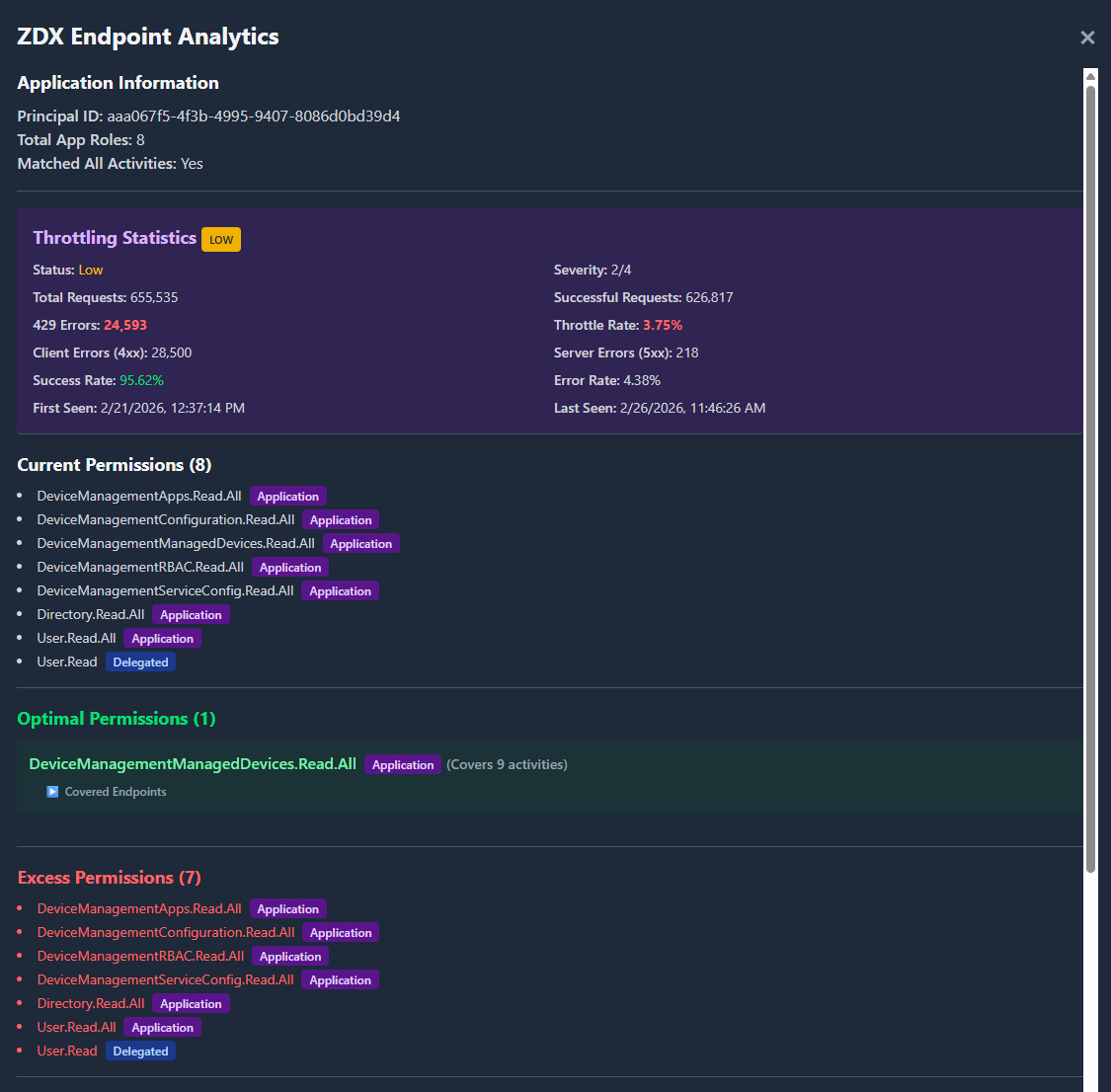Close the ZDX Endpoint Analytics dialog
The height and width of the screenshot is (1092, 1111).
[x=1087, y=38]
